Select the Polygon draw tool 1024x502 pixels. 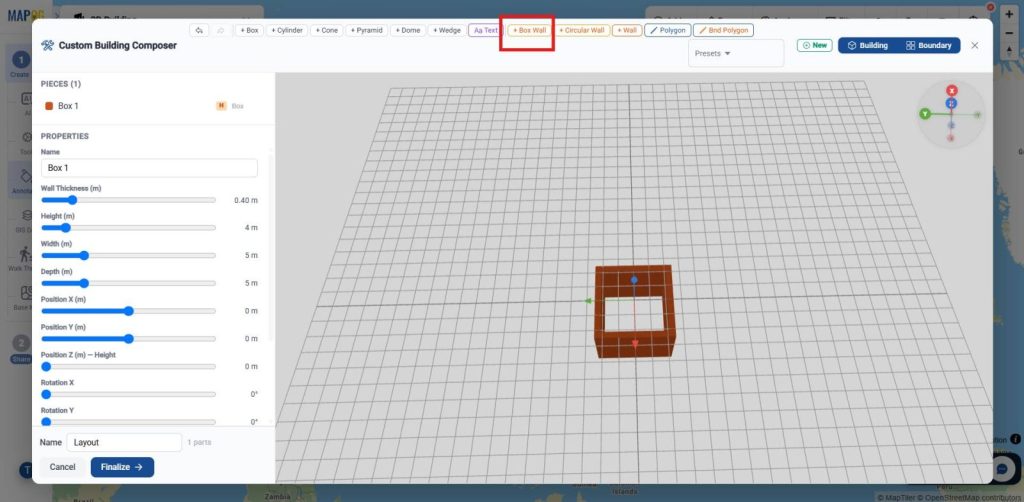[x=667, y=30]
